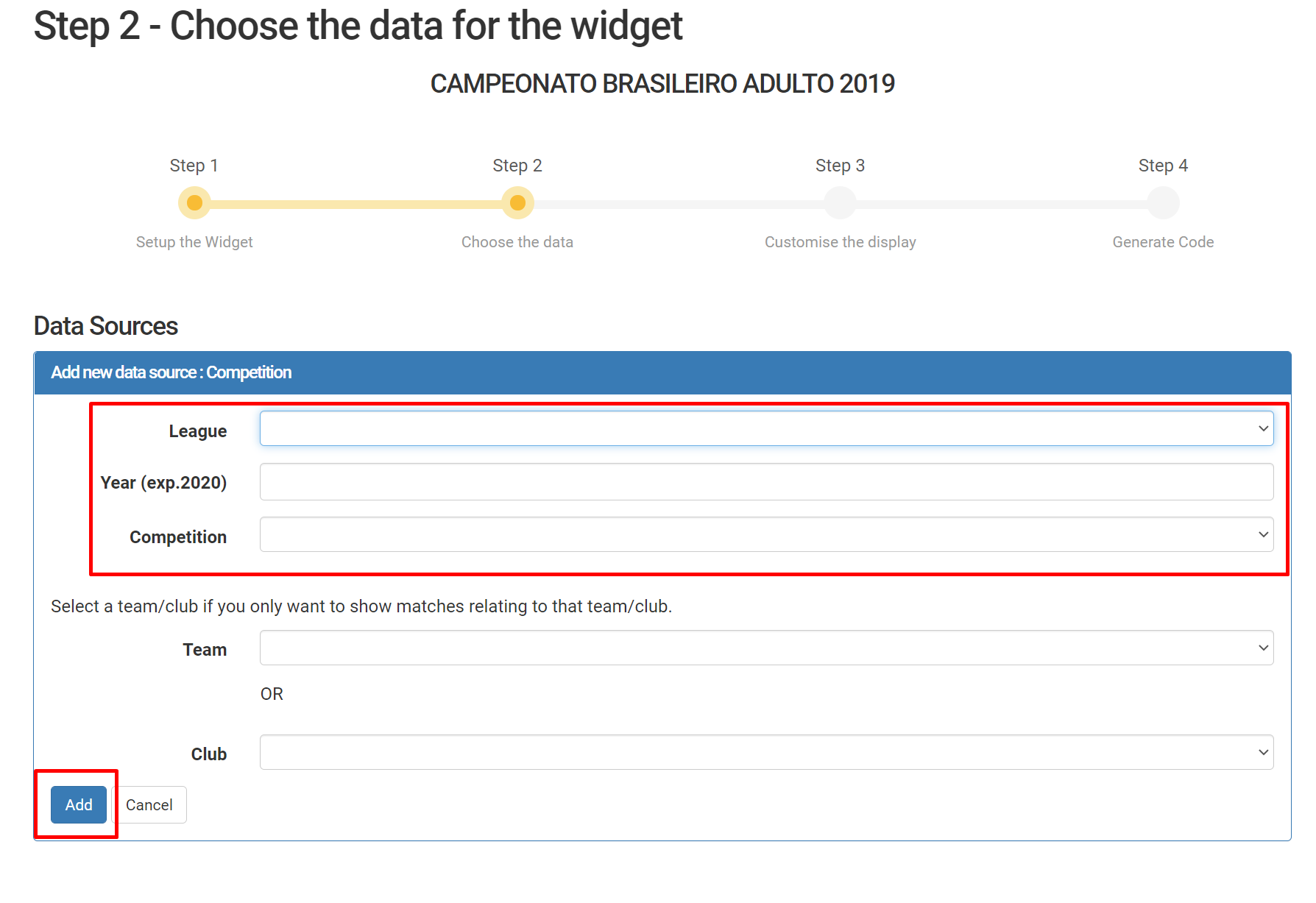Click the Step 1 progress circle
This screenshot has width=1316, height=903.
coord(194,202)
